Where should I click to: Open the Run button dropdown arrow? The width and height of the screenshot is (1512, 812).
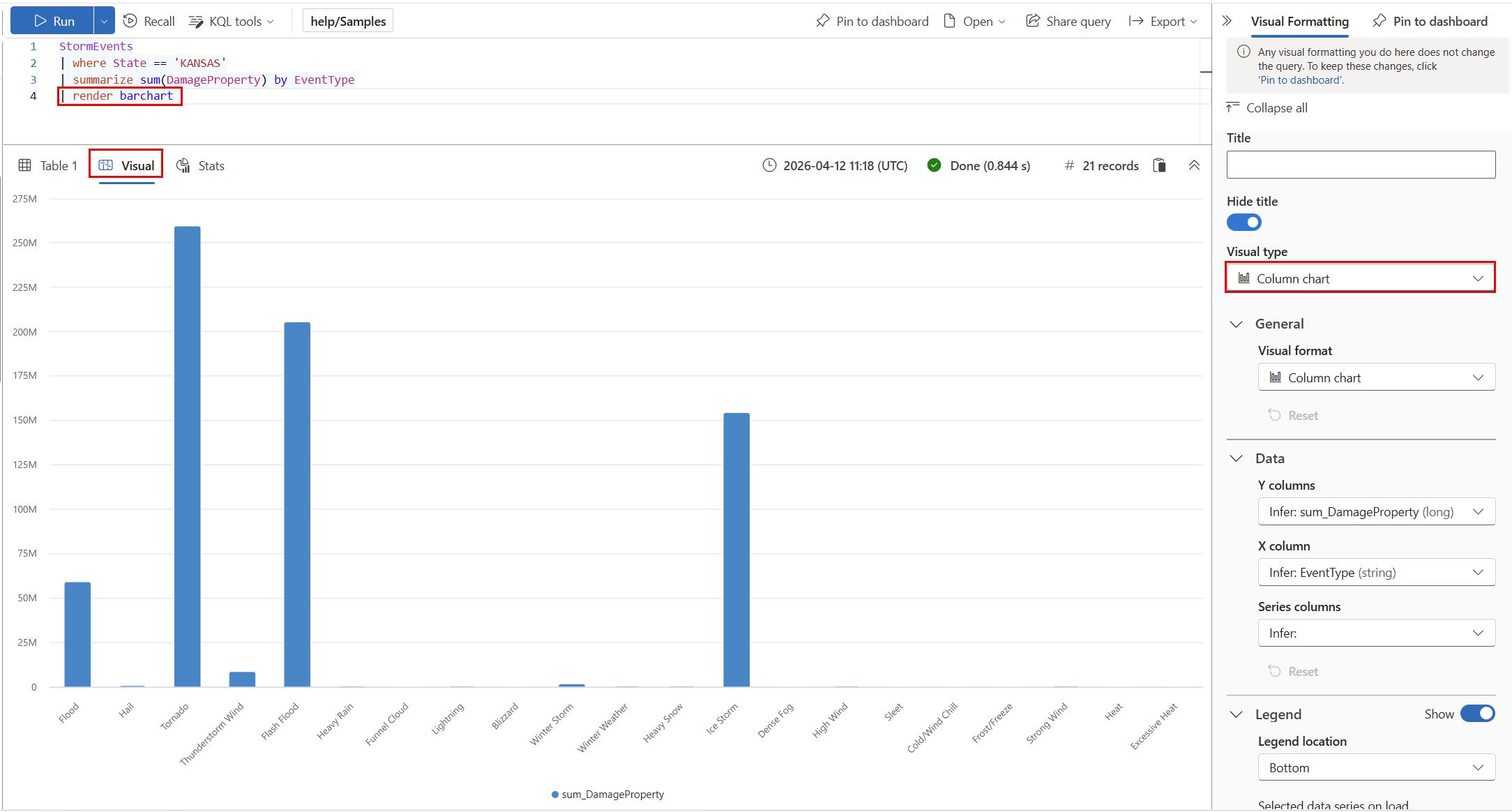coord(104,21)
